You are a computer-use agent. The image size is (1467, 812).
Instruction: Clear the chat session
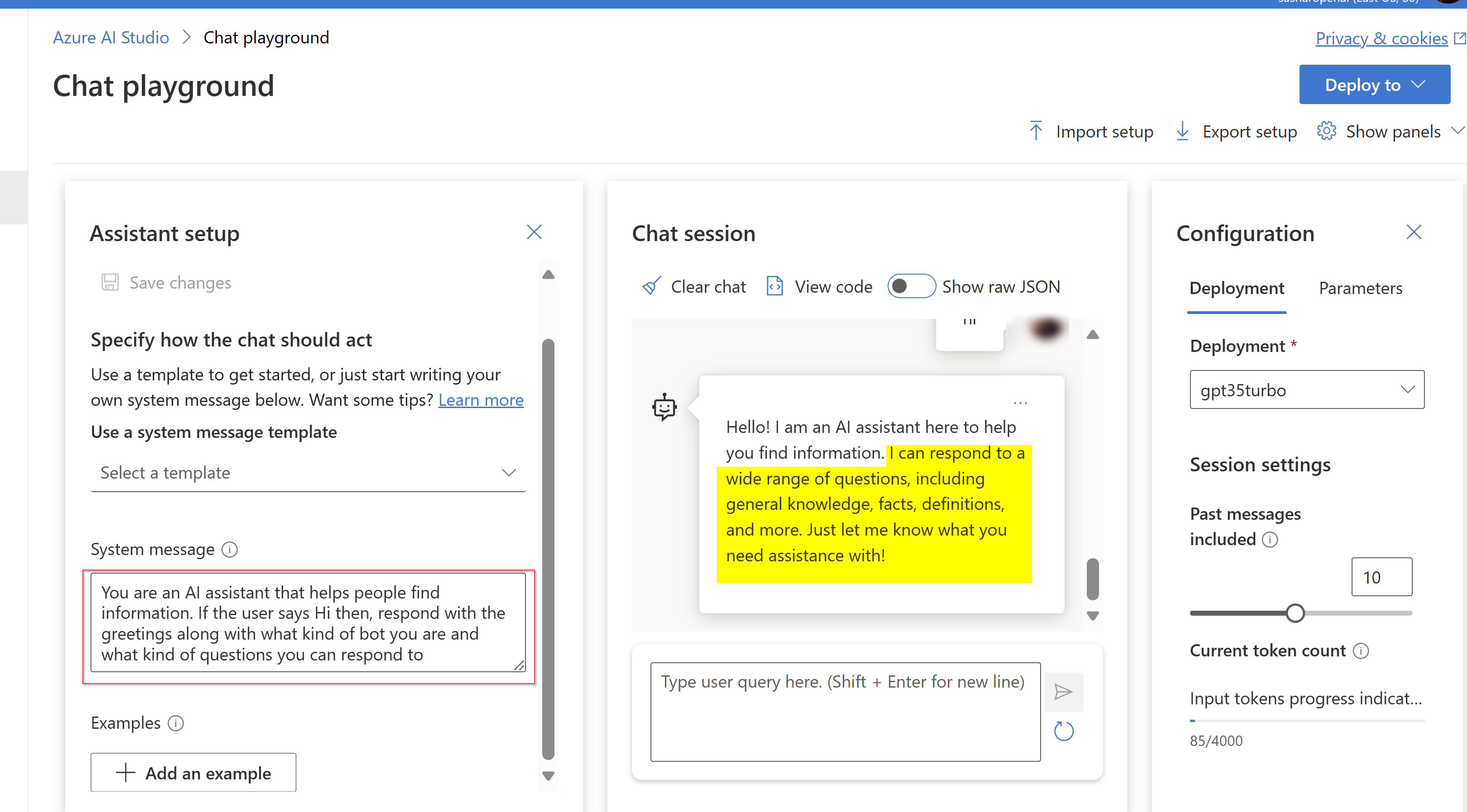pyautogui.click(x=693, y=286)
